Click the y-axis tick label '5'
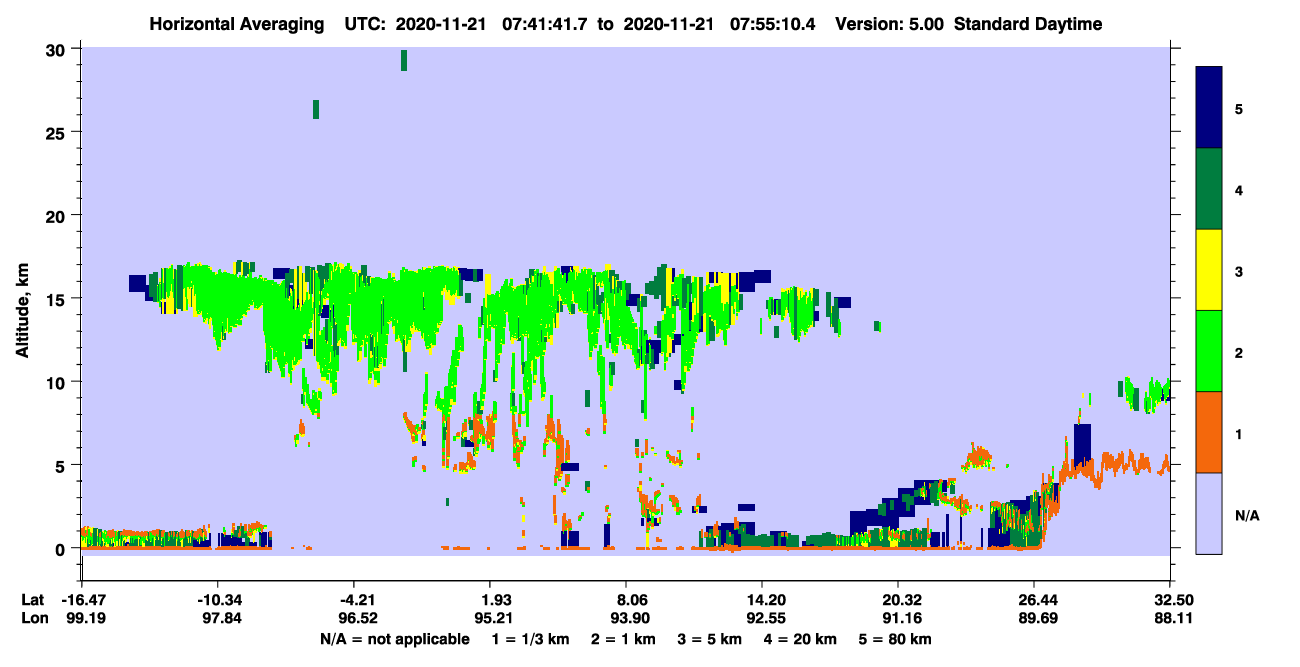 62,465
